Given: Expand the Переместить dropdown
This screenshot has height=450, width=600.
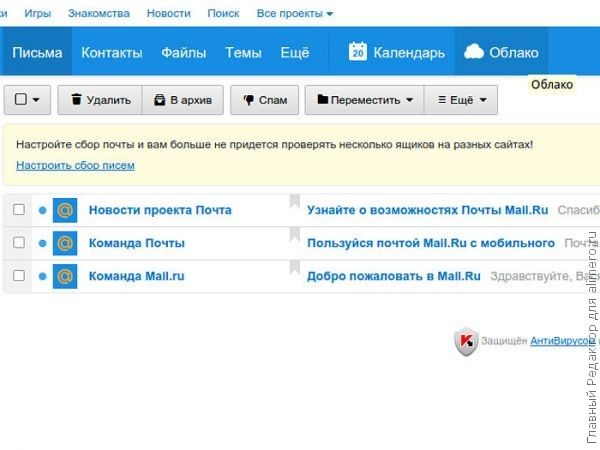Looking at the screenshot, I should tap(409, 100).
